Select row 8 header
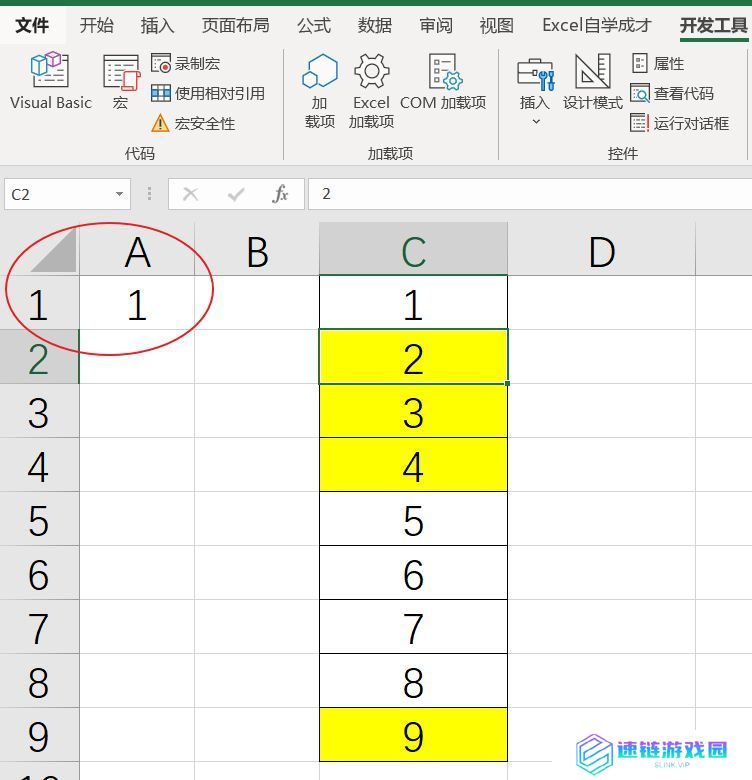Viewport: 752px width, 780px height. point(39,681)
